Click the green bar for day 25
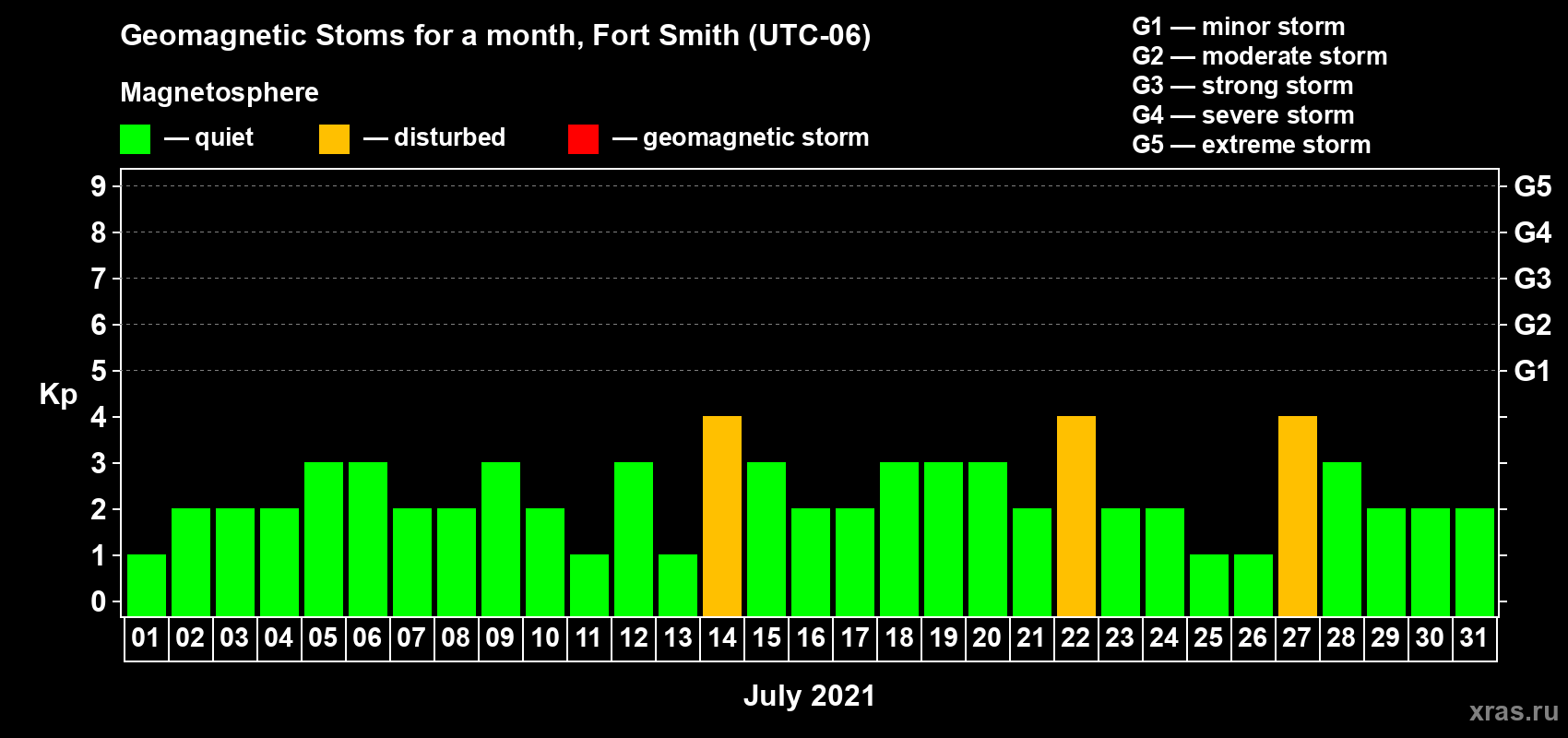 coord(1209,586)
